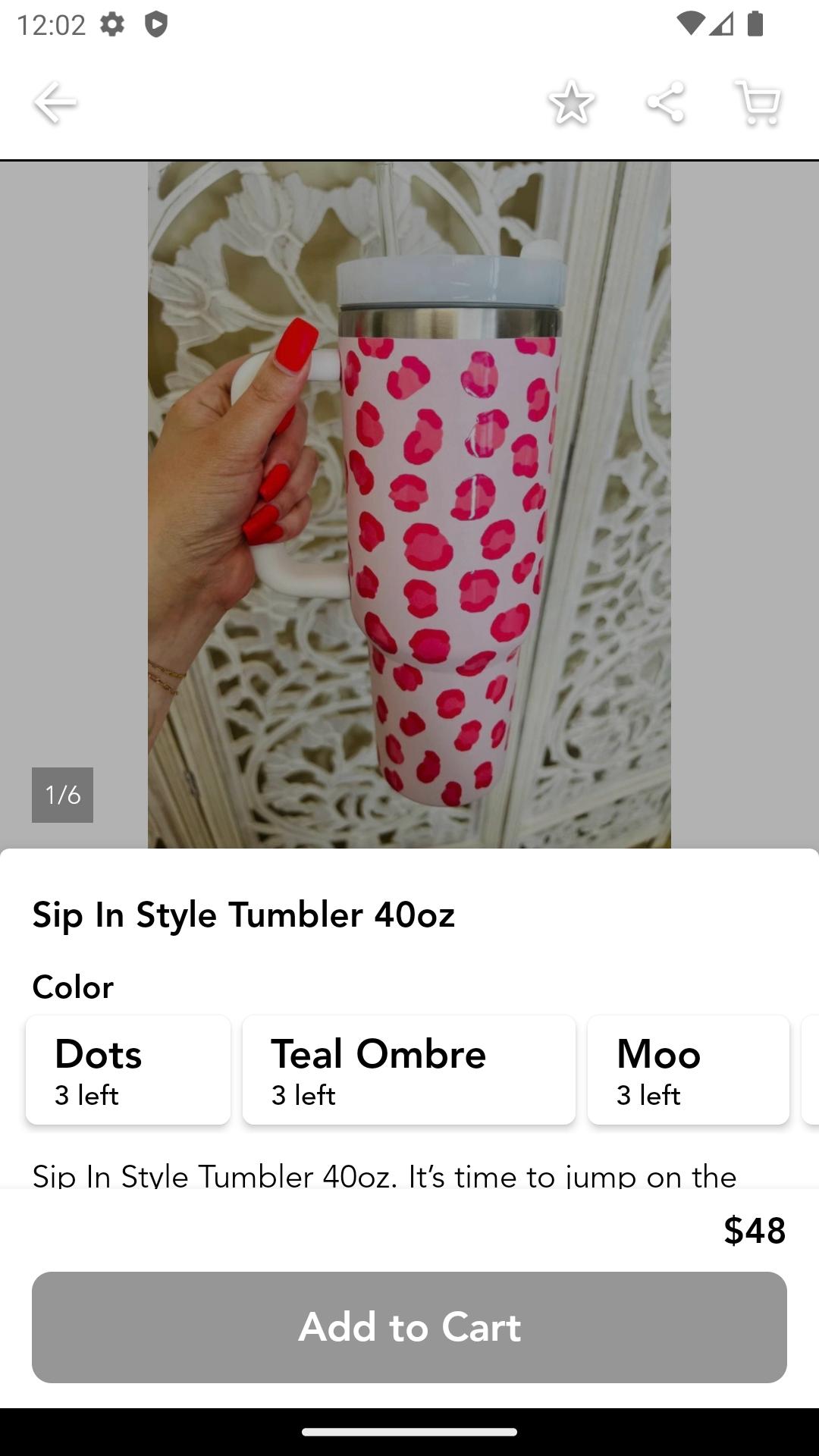819x1456 pixels.
Task: Open the shopping cart icon
Action: coord(758,102)
